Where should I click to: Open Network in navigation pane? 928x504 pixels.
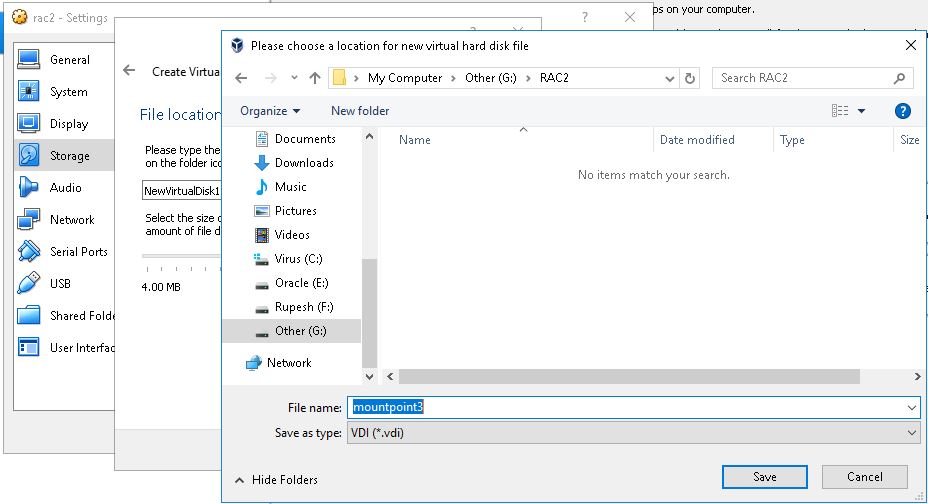279,363
